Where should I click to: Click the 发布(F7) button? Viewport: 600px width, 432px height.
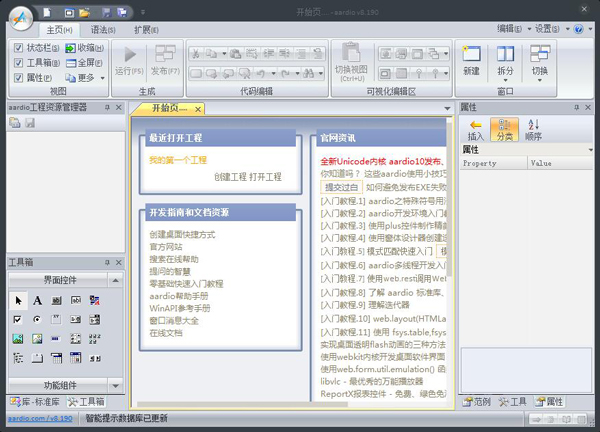tap(165, 61)
